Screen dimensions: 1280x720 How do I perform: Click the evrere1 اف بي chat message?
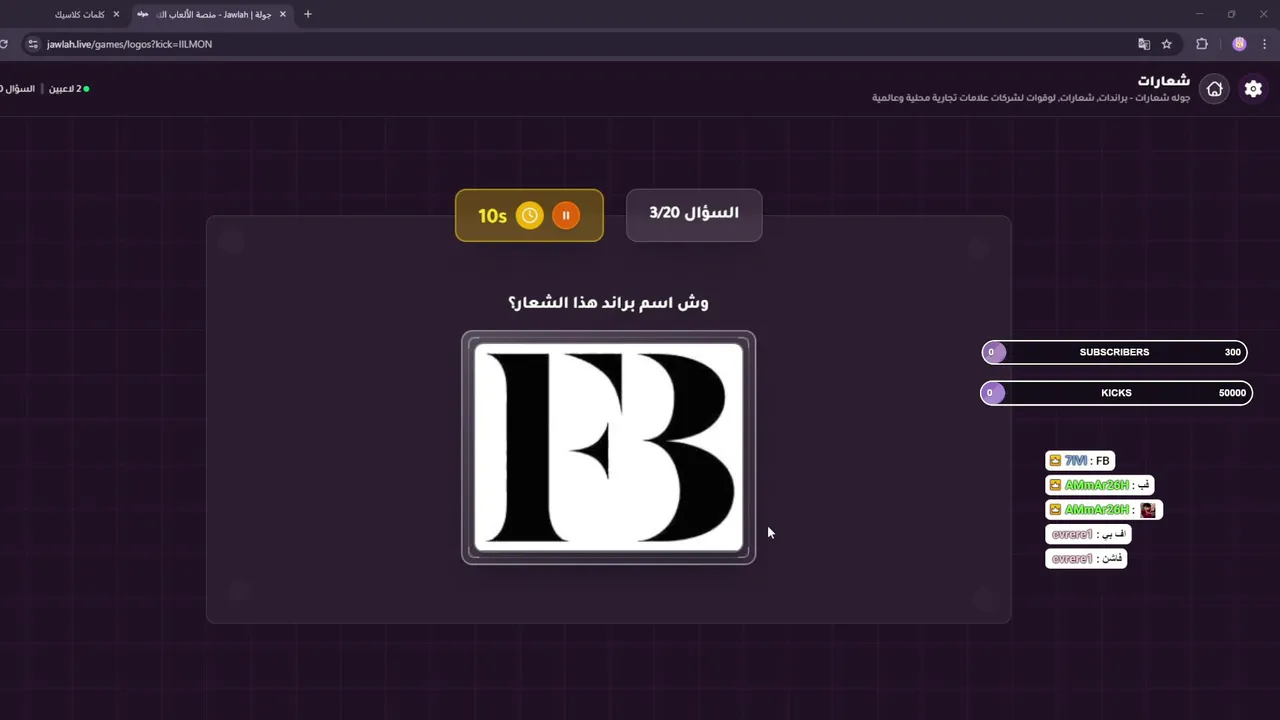[1088, 534]
